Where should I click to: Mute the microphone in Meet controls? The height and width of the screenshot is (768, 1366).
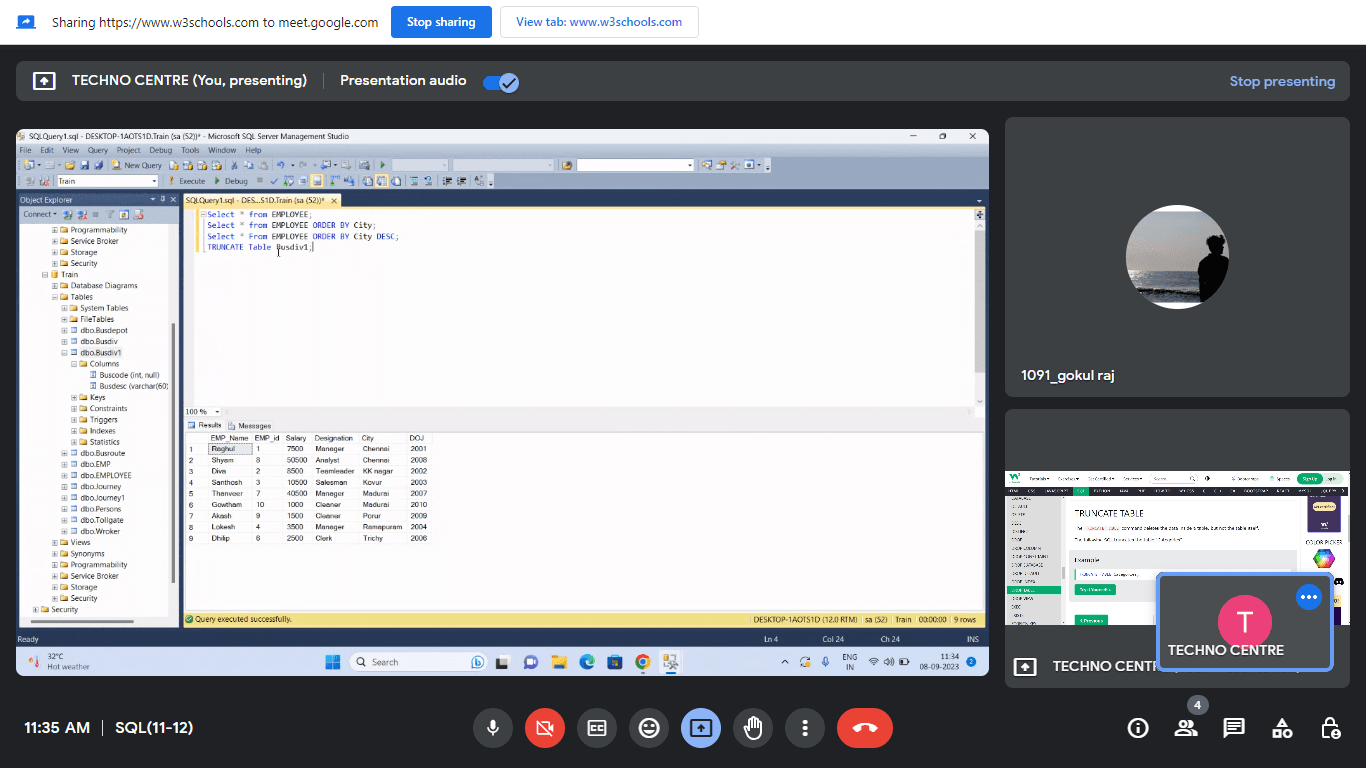492,728
